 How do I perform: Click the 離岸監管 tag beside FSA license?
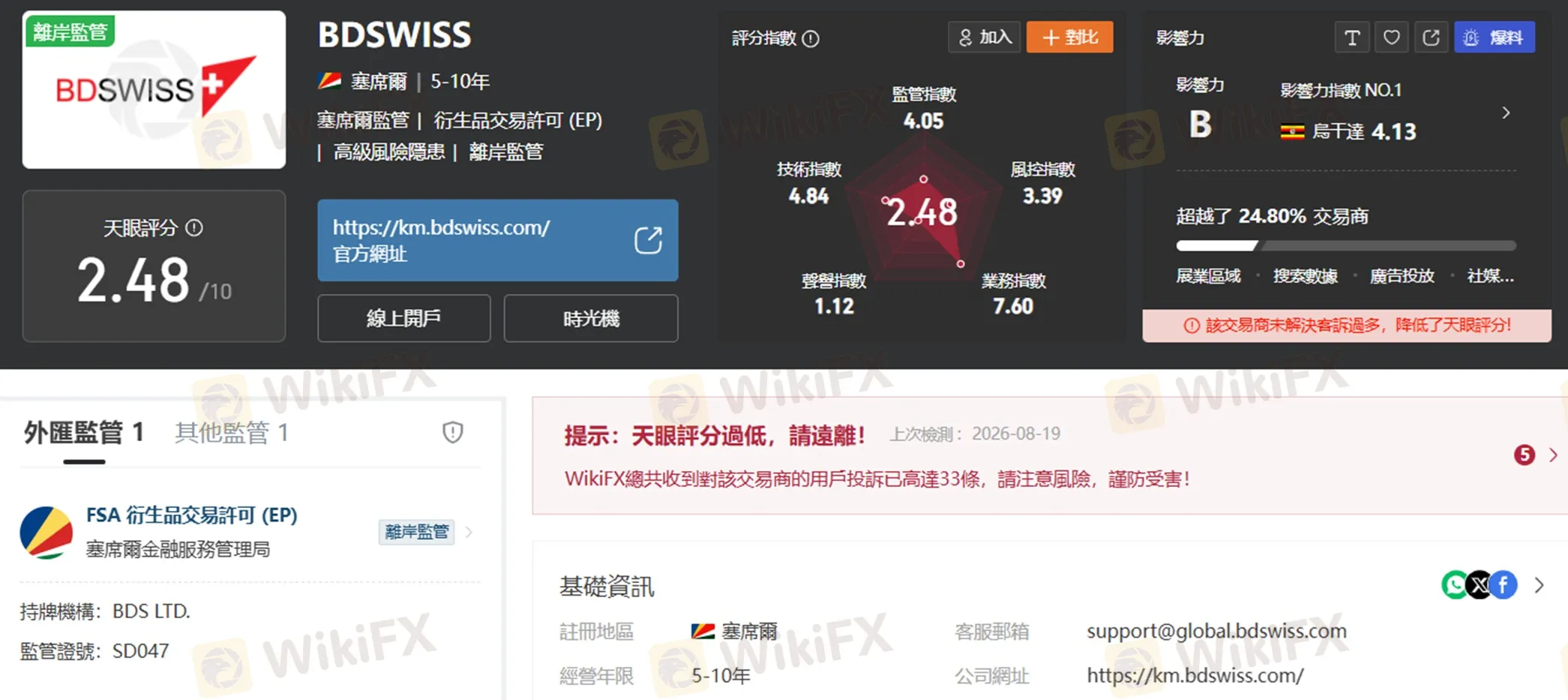click(x=416, y=532)
